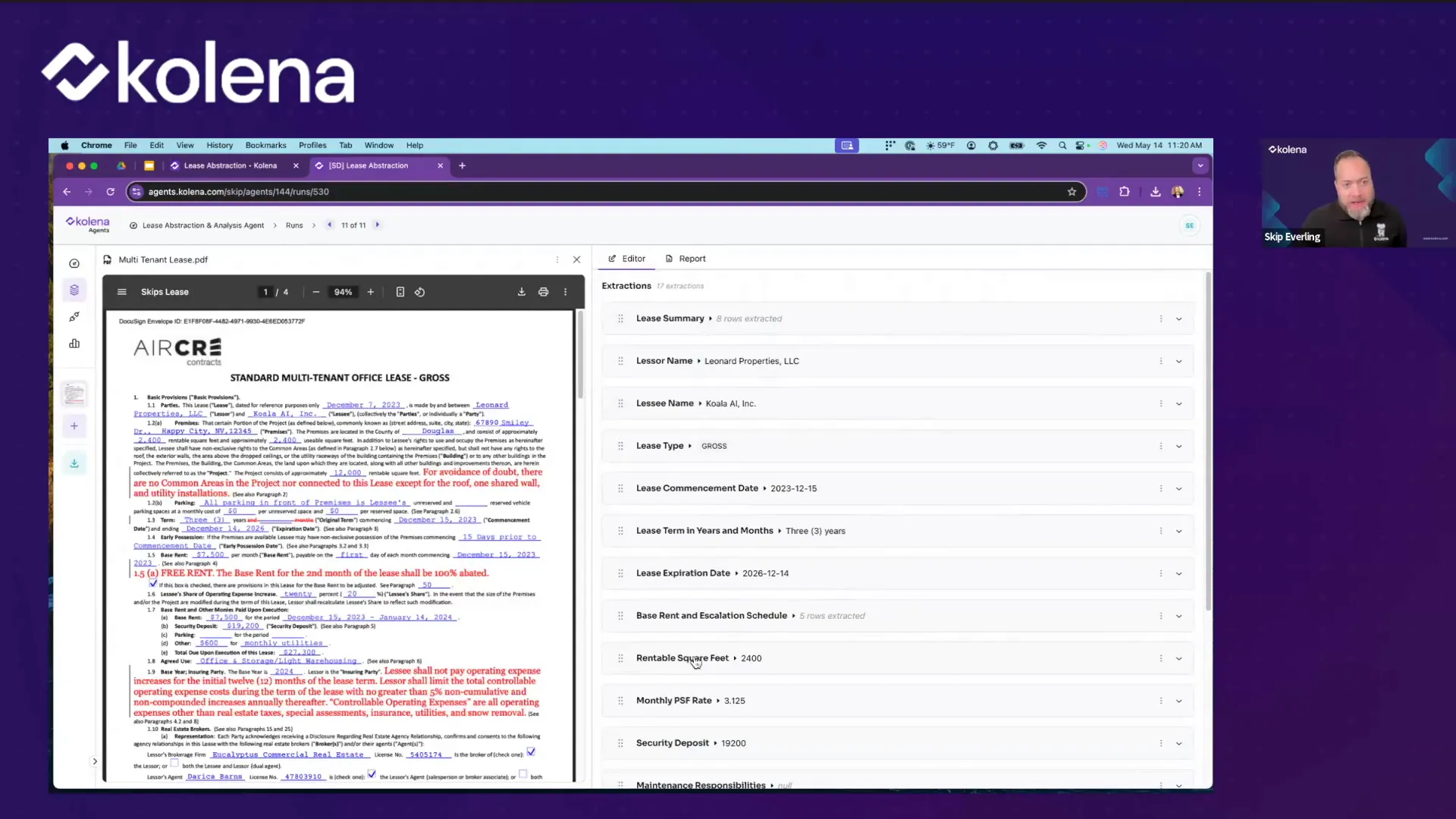The height and width of the screenshot is (819, 1456).
Task: Add a new document with sidebar plus
Action: pos(74,426)
